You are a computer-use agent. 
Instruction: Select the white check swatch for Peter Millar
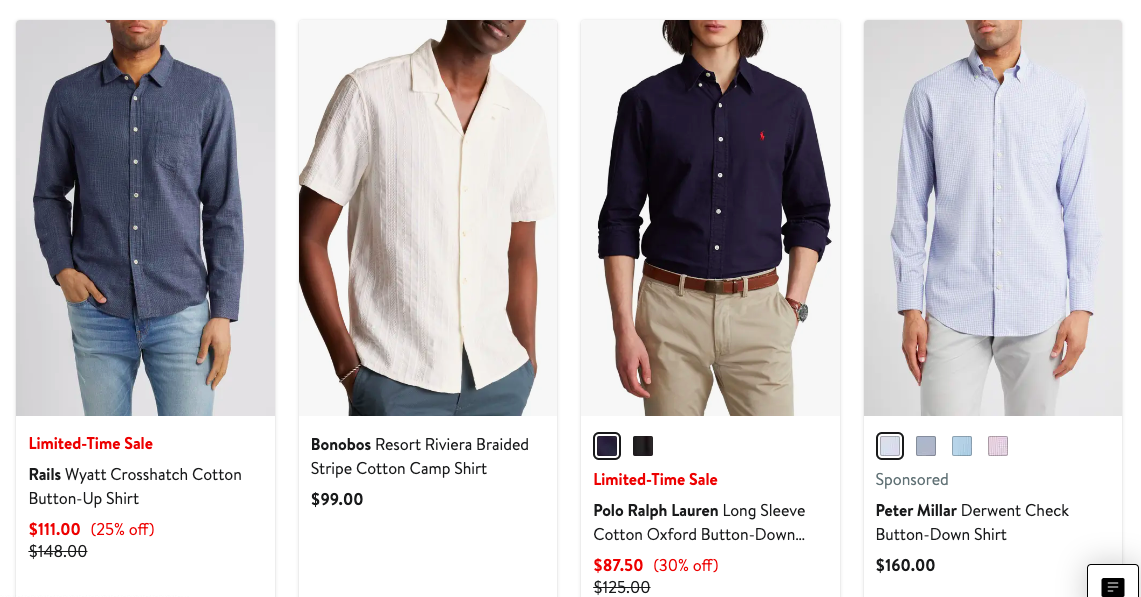(889, 446)
